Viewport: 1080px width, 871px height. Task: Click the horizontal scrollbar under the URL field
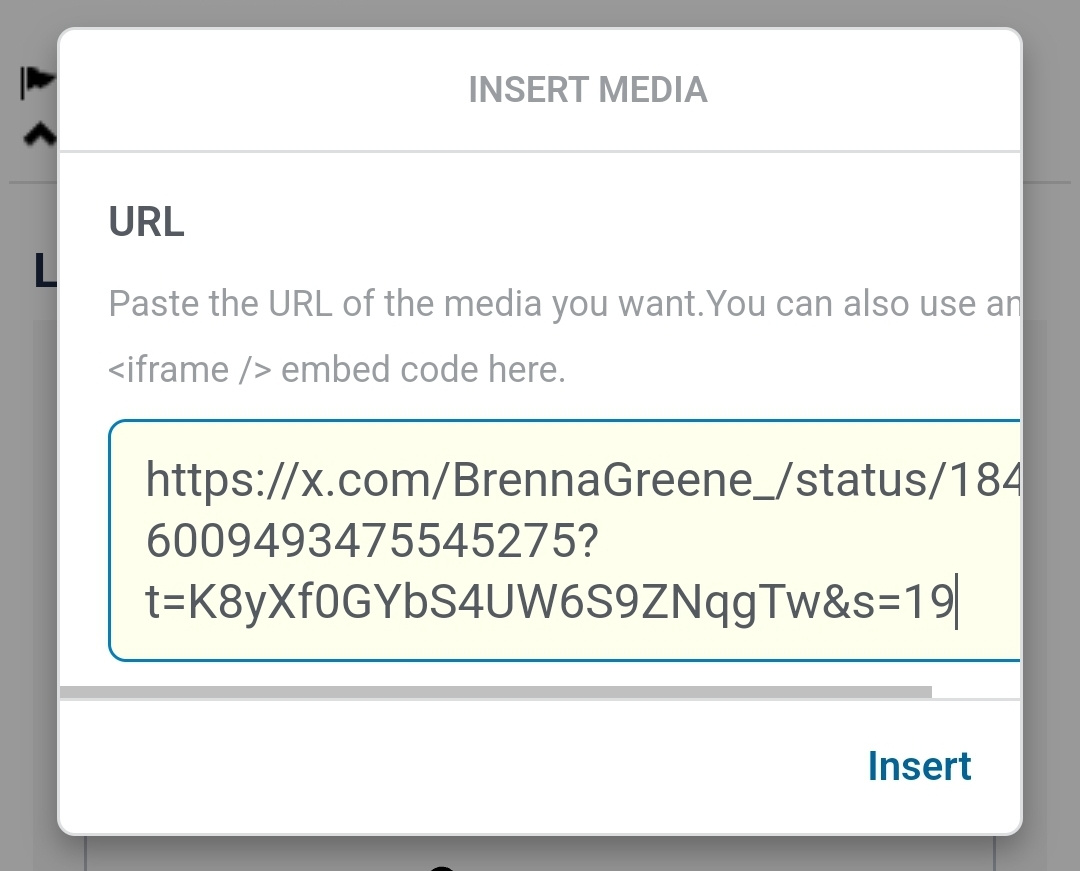click(x=495, y=690)
